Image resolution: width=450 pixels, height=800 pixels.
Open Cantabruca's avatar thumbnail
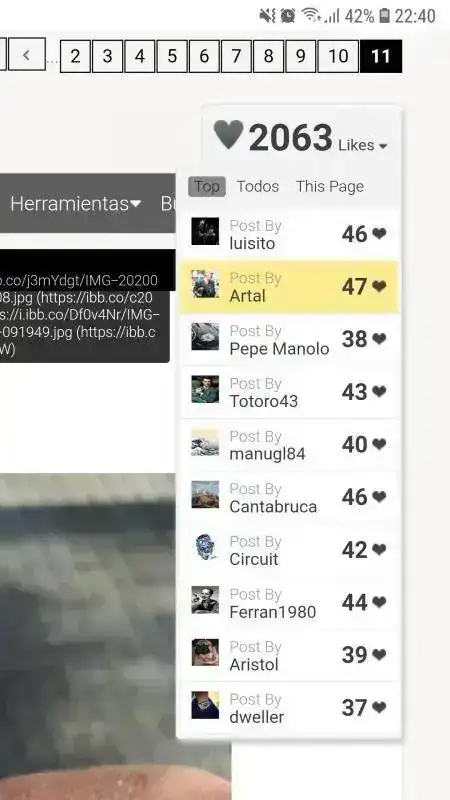(205, 494)
